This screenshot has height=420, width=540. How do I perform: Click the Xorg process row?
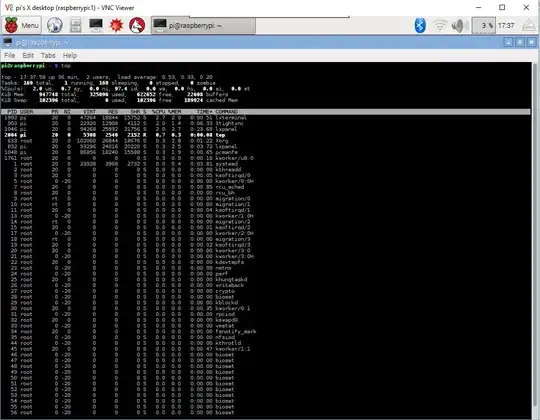[x=265, y=141]
